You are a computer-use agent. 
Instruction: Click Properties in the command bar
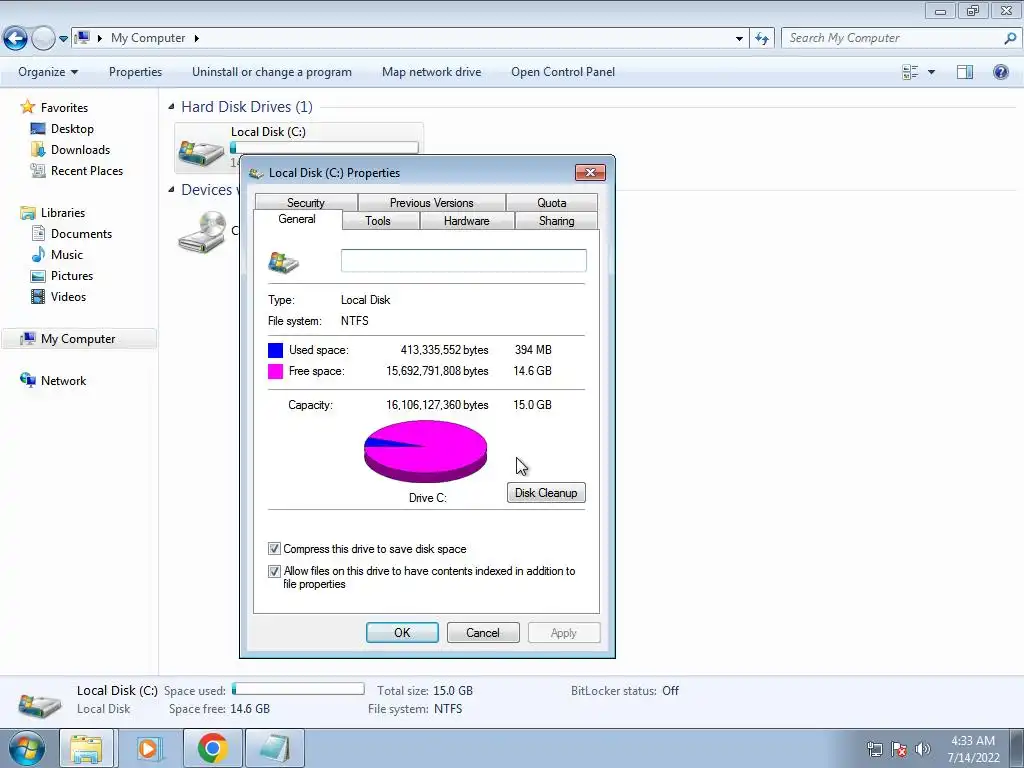click(x=135, y=72)
